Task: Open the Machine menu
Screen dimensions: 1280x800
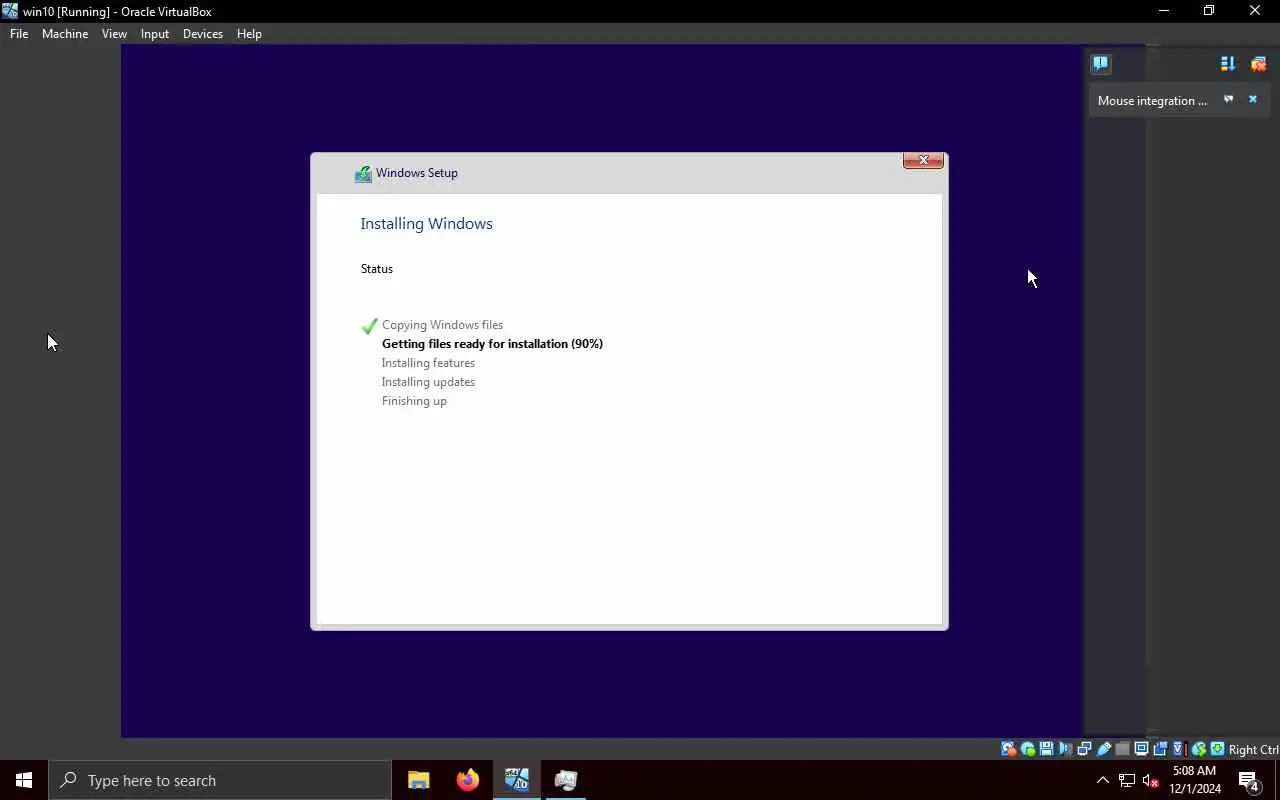Action: coord(65,34)
